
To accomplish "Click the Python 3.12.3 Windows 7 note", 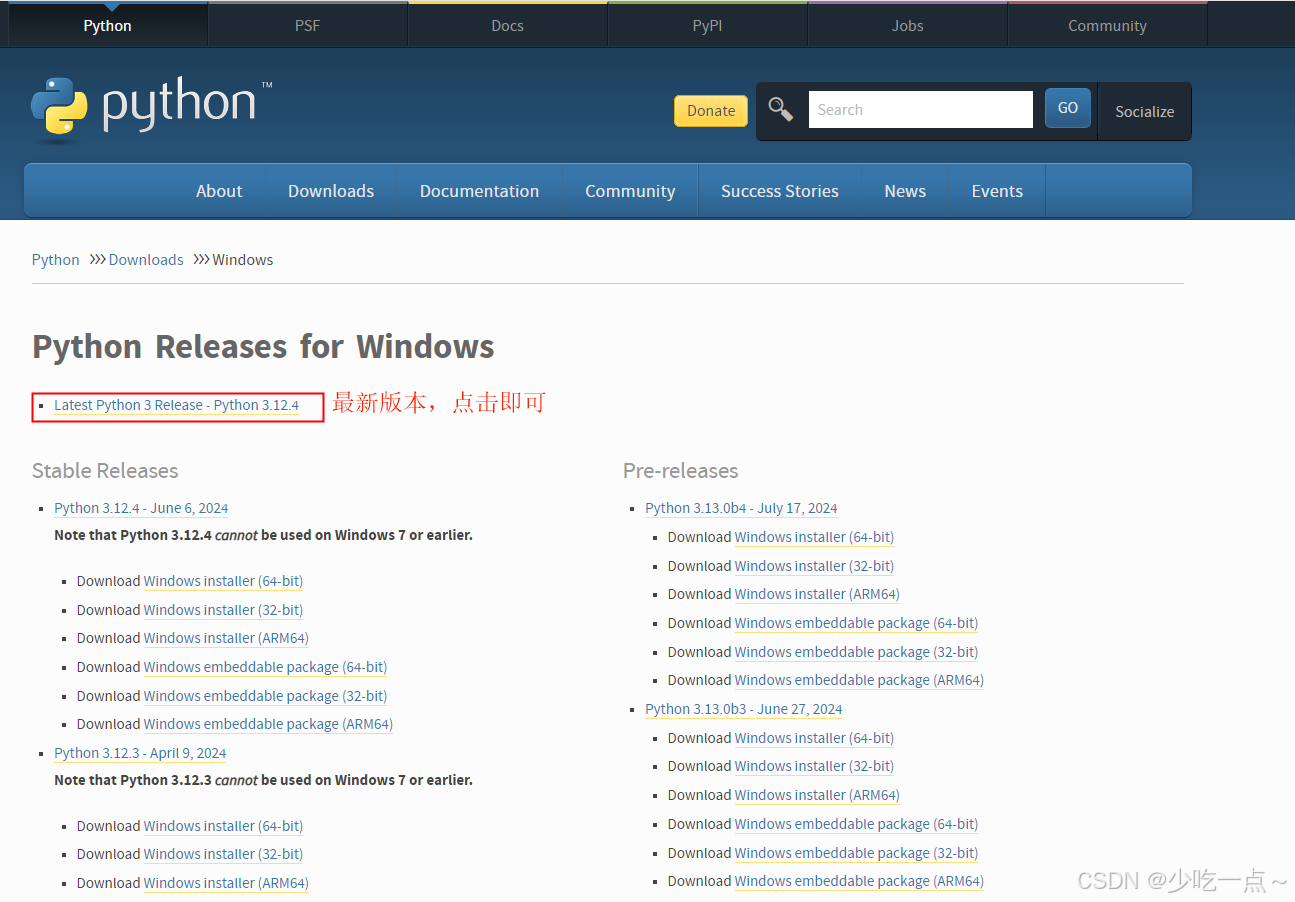I will [x=263, y=780].
